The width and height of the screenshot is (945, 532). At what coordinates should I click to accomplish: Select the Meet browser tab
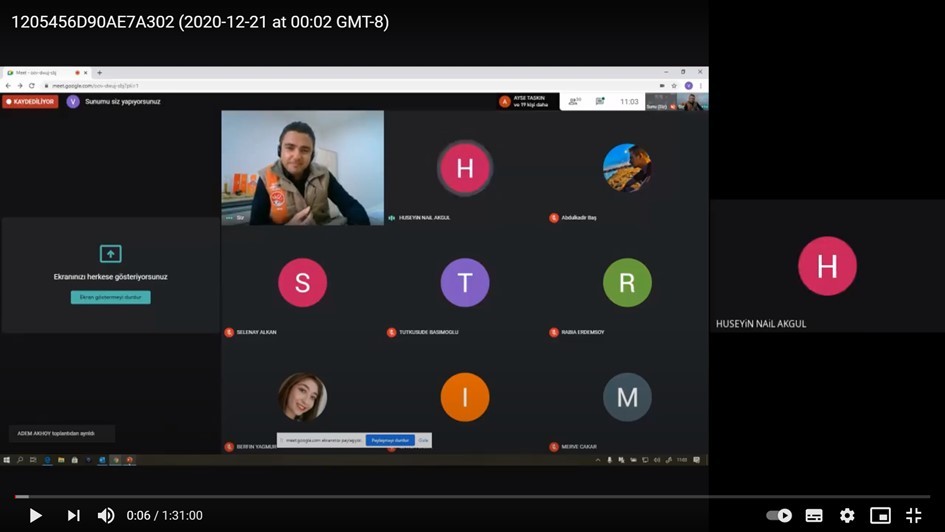pyautogui.click(x=45, y=73)
